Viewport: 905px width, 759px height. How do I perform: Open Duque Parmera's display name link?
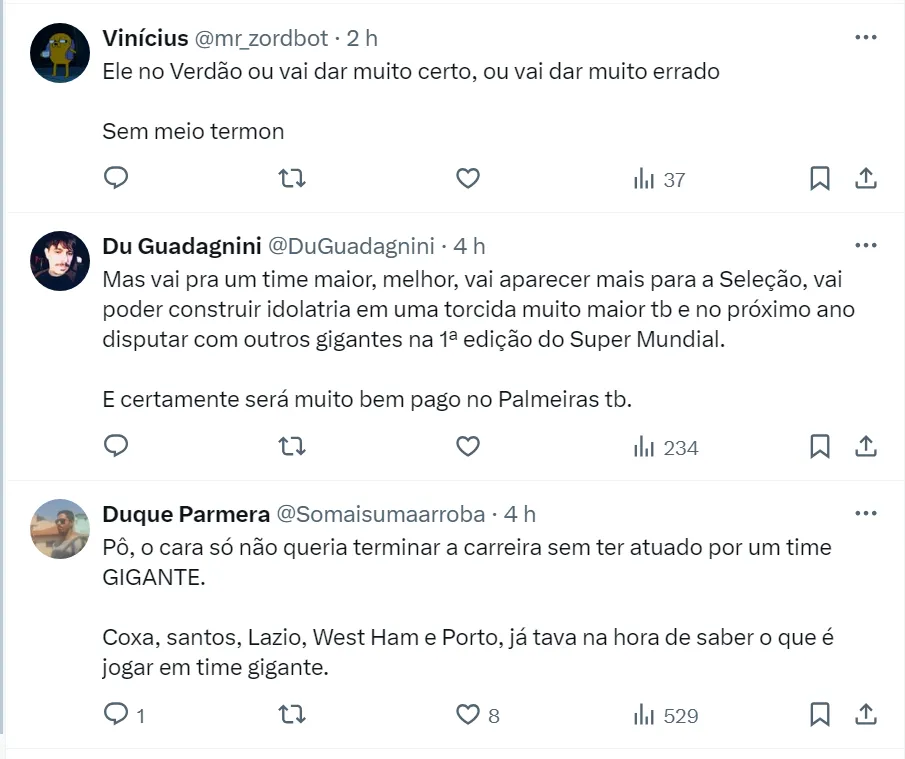click(186, 514)
